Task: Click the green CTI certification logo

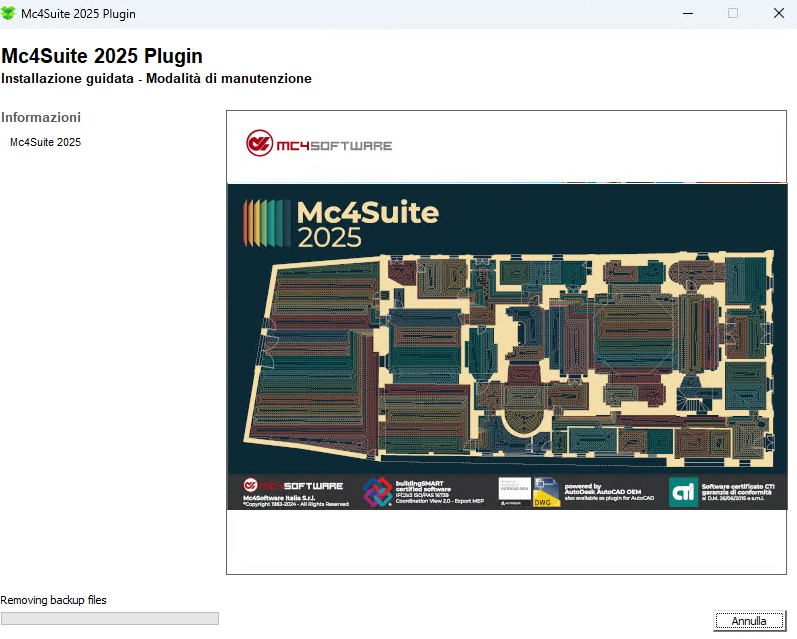Action: (683, 492)
